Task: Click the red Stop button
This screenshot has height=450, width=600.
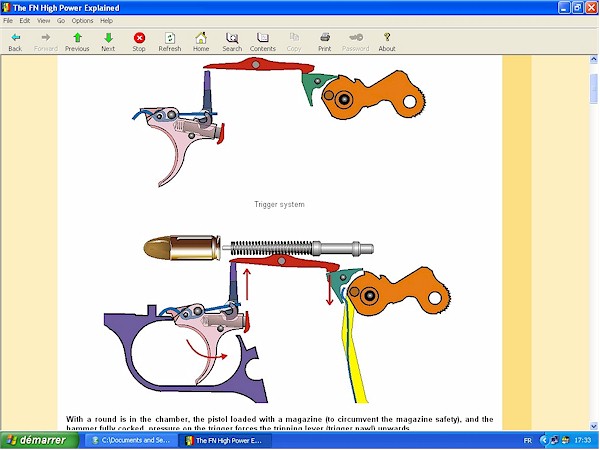Action: pos(139,42)
